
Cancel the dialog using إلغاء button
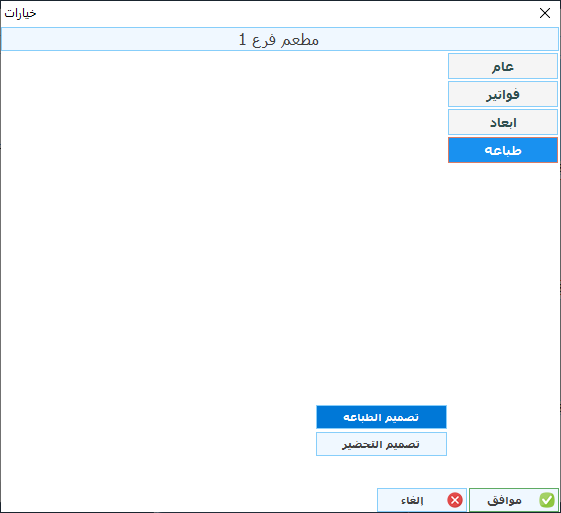point(422,500)
